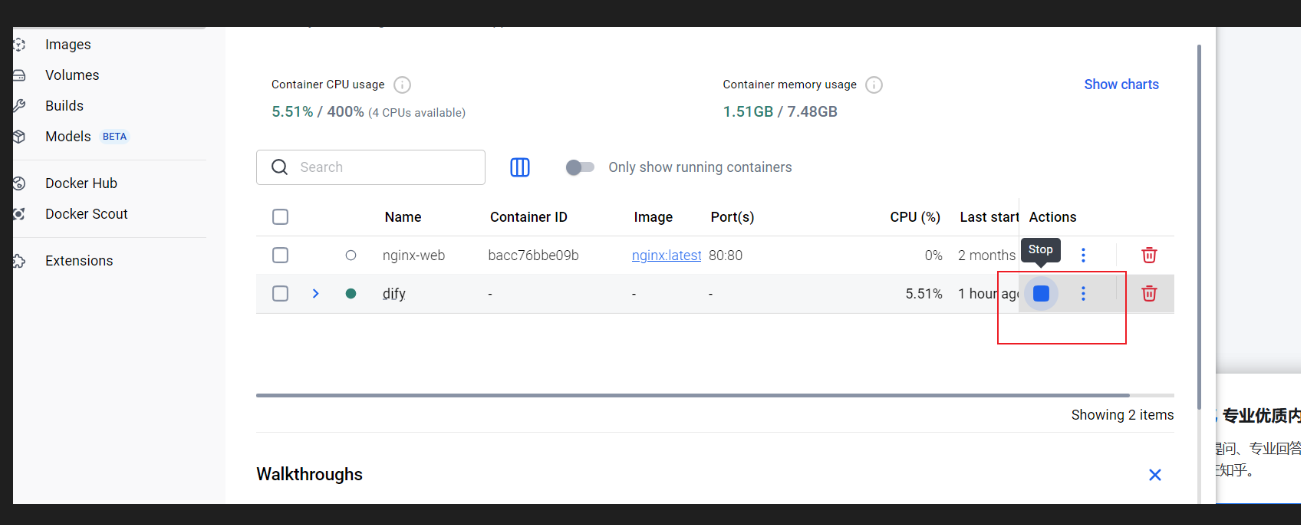Image resolution: width=1301 pixels, height=525 pixels.
Task: Click the Show charts link
Action: (1121, 84)
